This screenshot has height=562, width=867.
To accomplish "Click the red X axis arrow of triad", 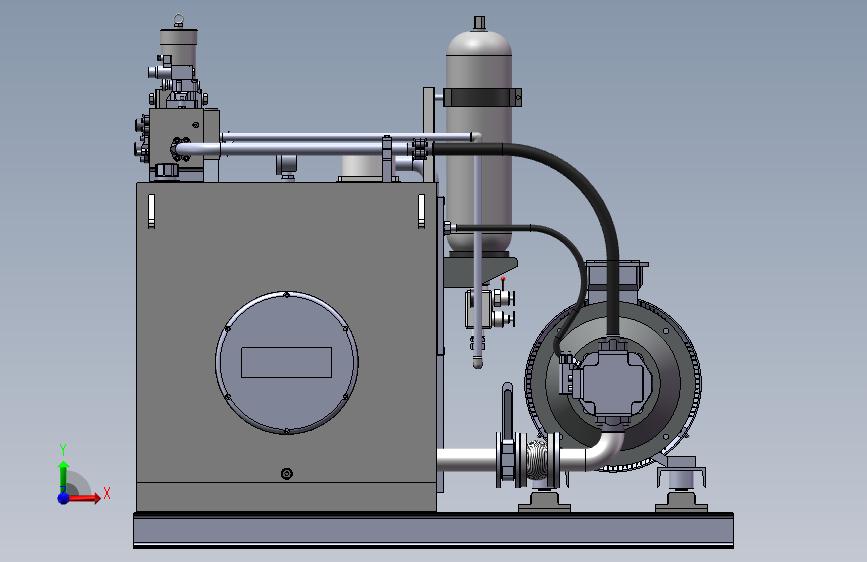I will (84, 498).
